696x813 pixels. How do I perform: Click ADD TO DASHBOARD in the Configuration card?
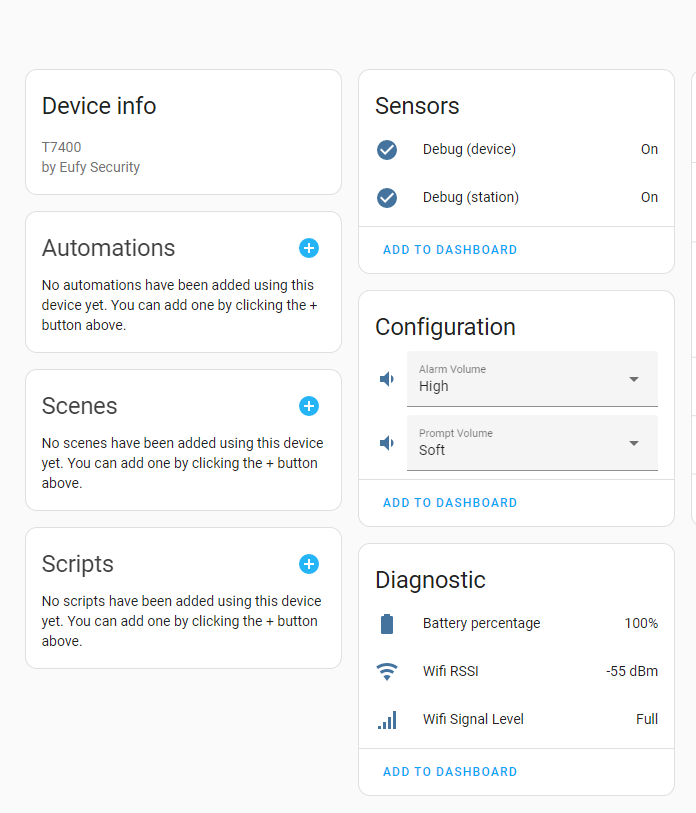pyautogui.click(x=450, y=503)
